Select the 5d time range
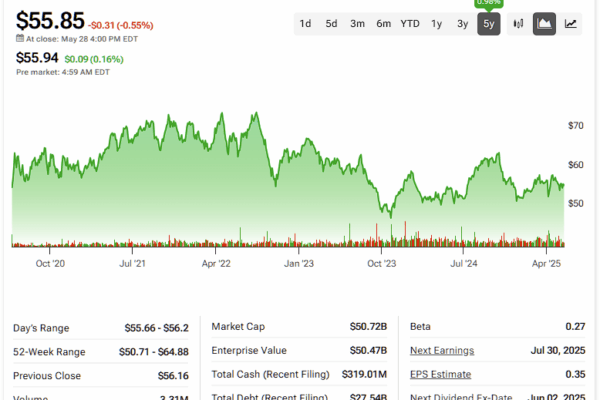 (331, 24)
